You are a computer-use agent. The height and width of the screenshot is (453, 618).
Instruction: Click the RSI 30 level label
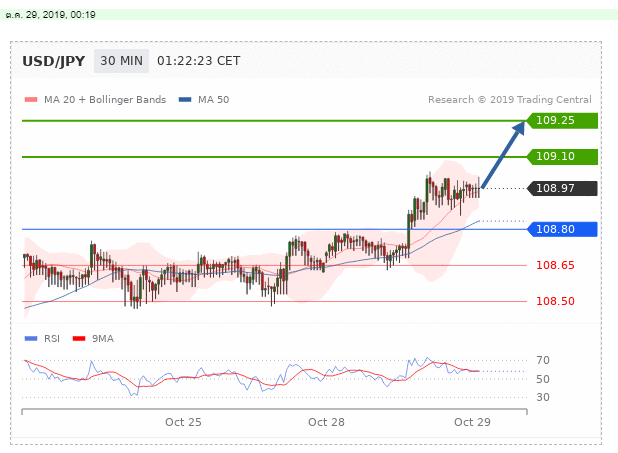[x=543, y=397]
